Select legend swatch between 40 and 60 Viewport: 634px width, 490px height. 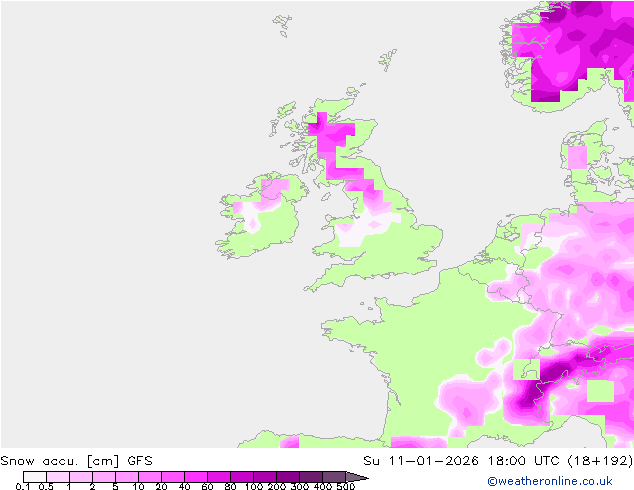click(196, 477)
